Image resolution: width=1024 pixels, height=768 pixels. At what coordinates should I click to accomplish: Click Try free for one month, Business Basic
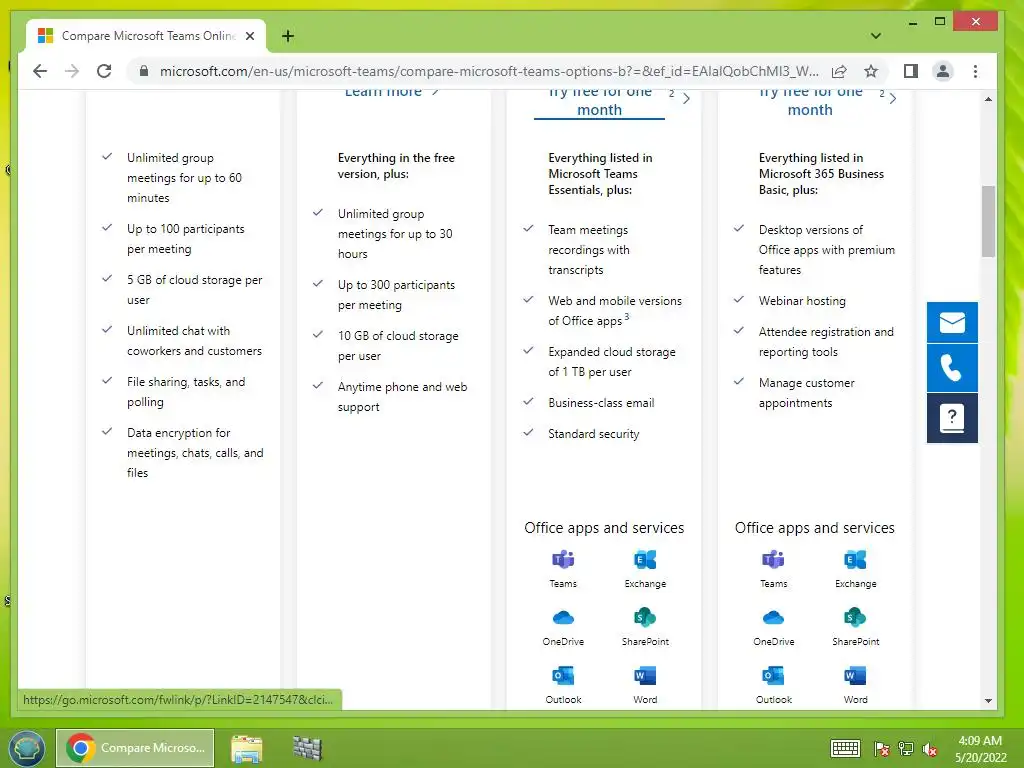pyautogui.click(x=600, y=103)
